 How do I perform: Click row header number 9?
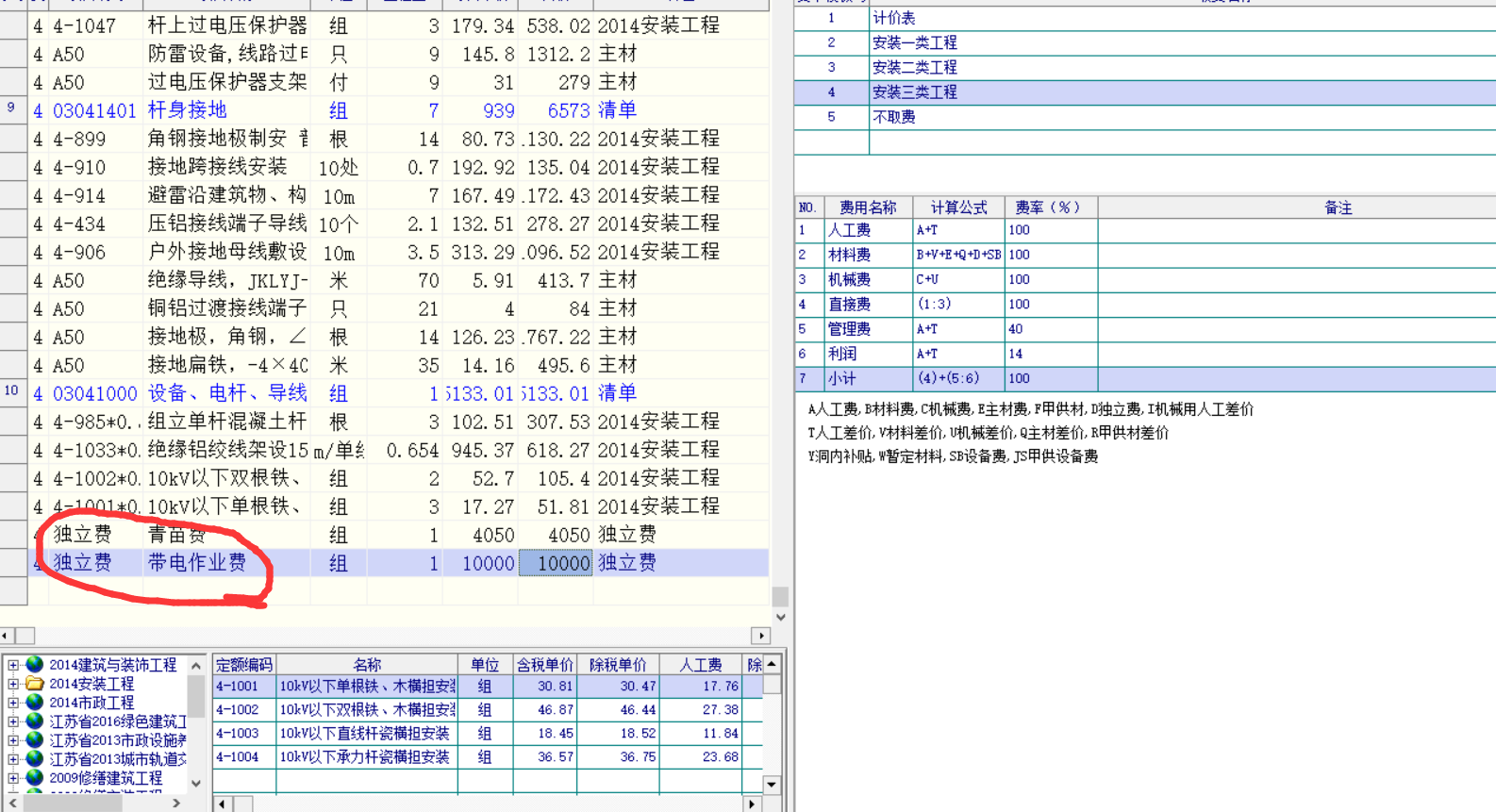[11, 108]
